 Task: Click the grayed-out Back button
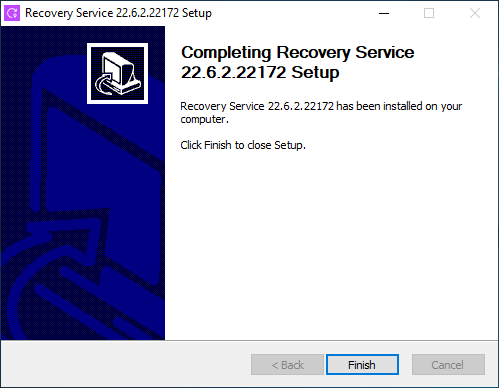click(287, 365)
